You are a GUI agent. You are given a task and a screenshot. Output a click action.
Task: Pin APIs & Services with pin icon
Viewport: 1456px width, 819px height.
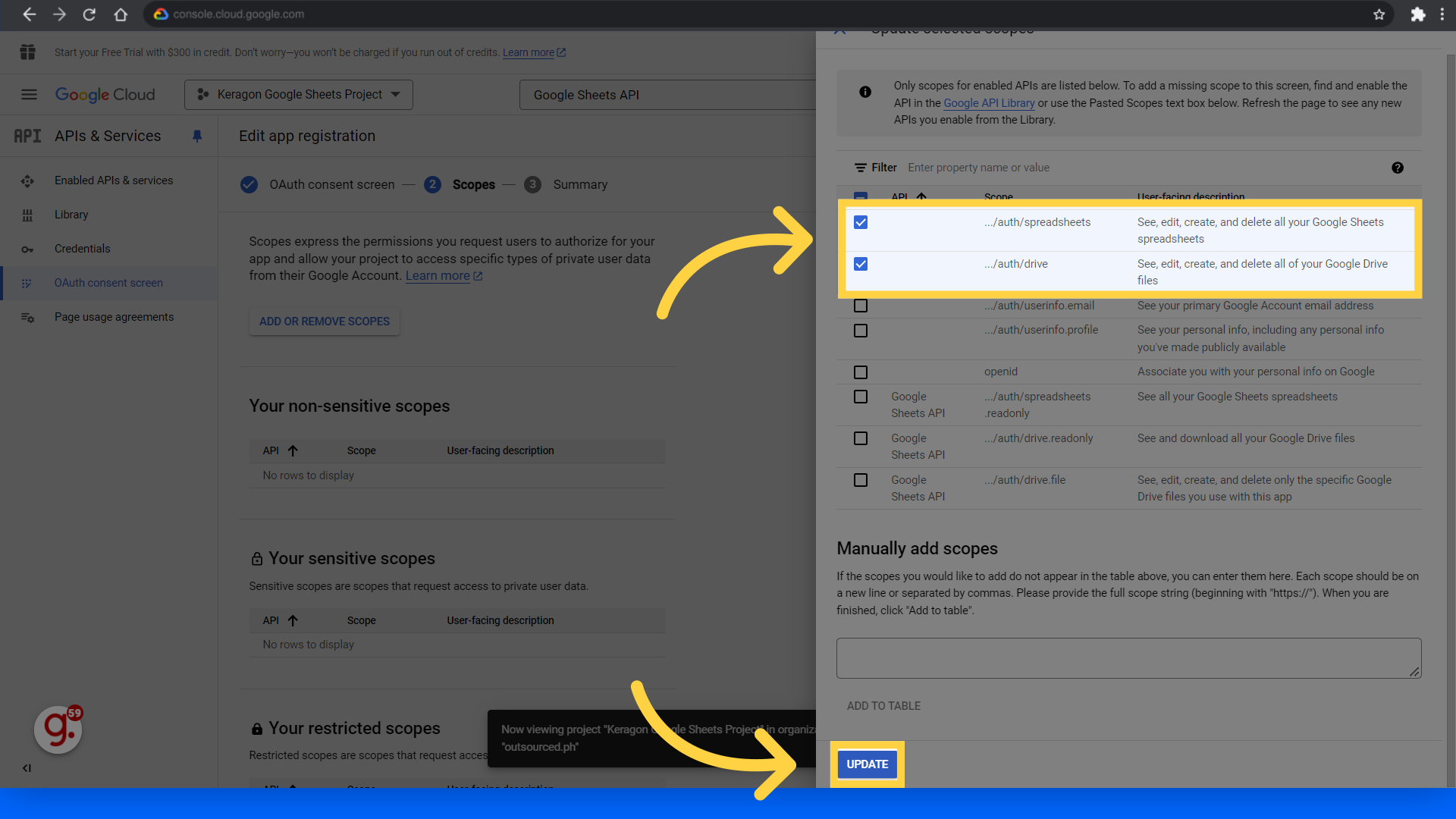pyautogui.click(x=197, y=136)
